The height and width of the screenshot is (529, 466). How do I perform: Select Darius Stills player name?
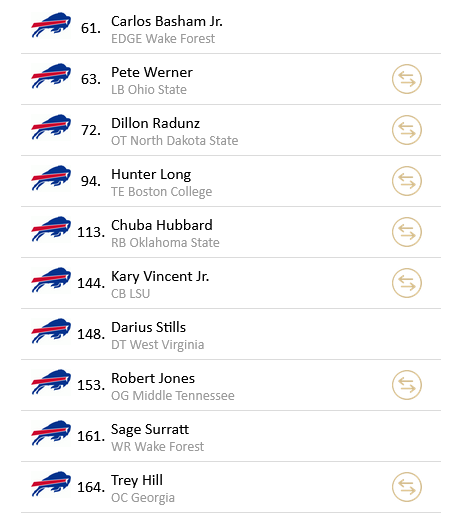[x=148, y=327]
